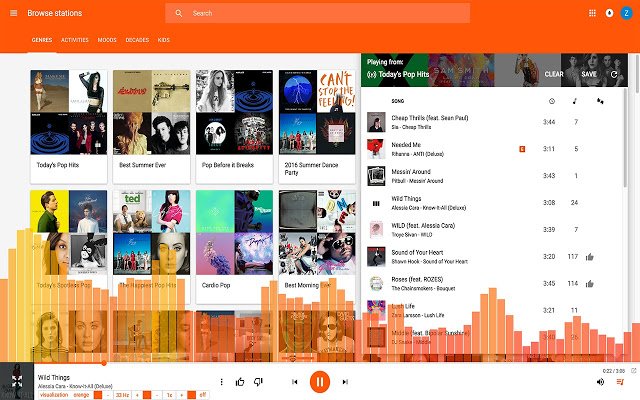This screenshot has height=400, width=640.
Task: Decrease multiplier with minus before 1x
Action: [157, 395]
